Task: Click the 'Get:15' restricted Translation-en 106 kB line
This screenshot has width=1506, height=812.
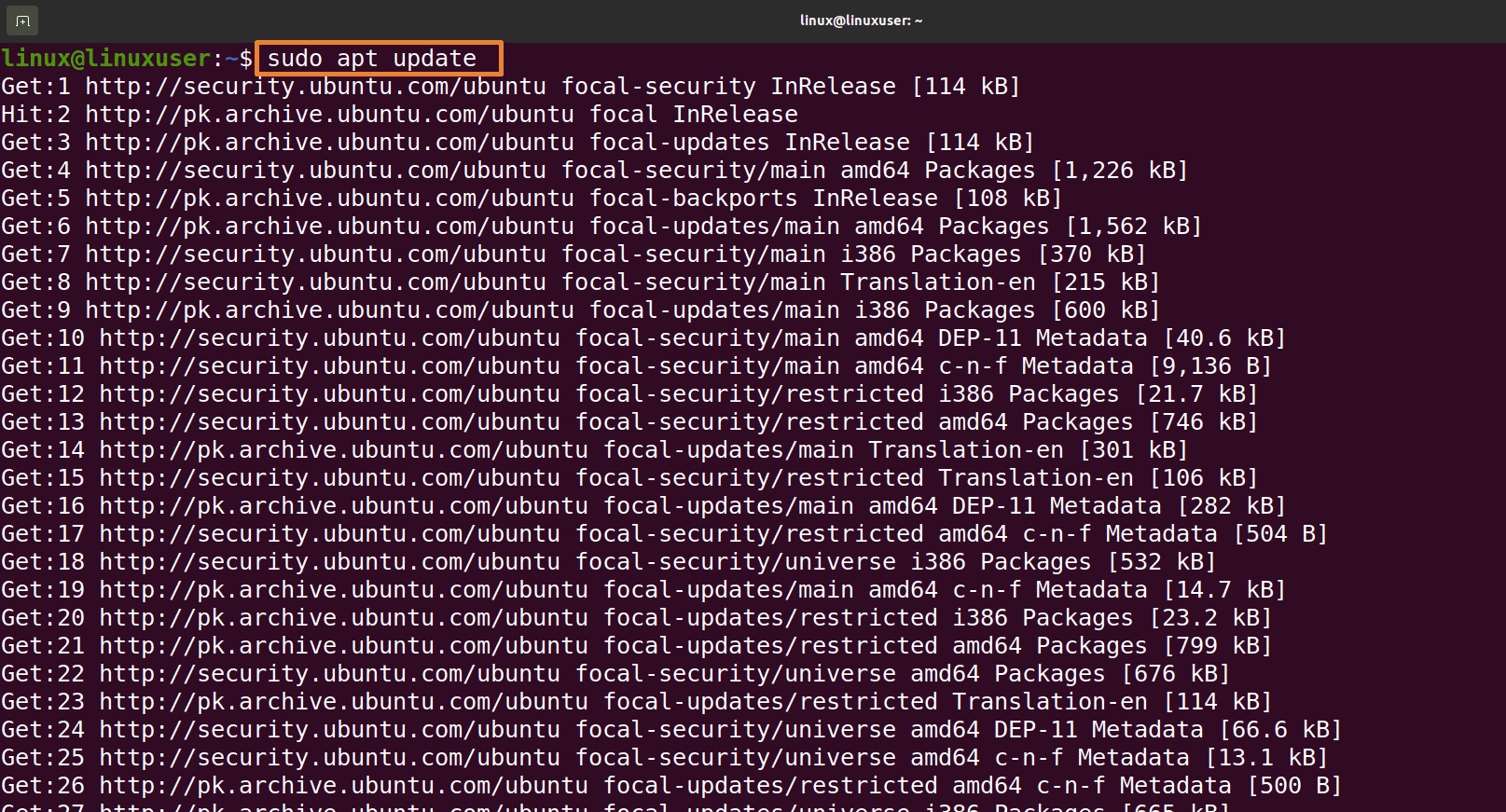Action: coord(629,478)
